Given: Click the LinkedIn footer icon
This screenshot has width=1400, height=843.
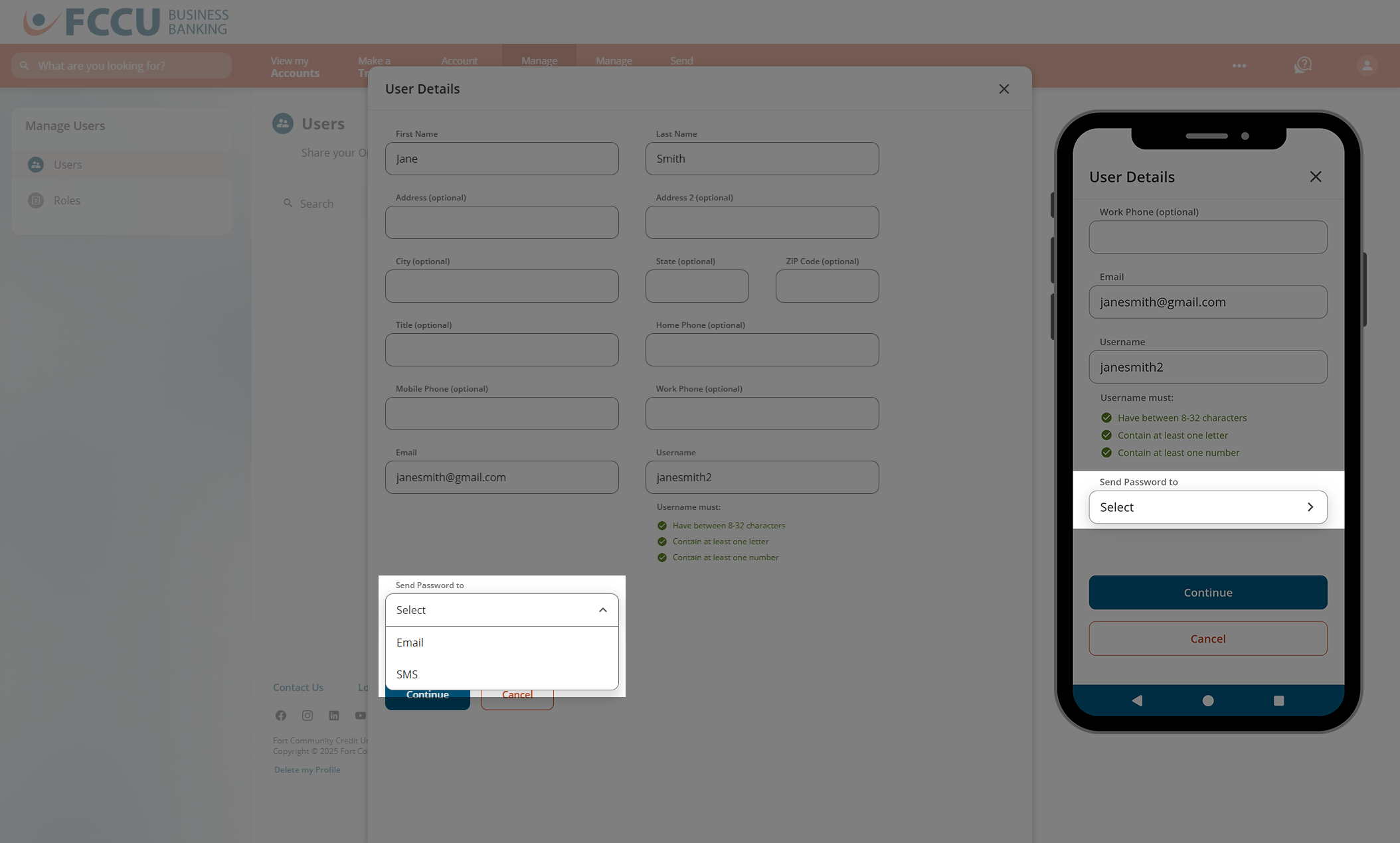Looking at the screenshot, I should 334,716.
